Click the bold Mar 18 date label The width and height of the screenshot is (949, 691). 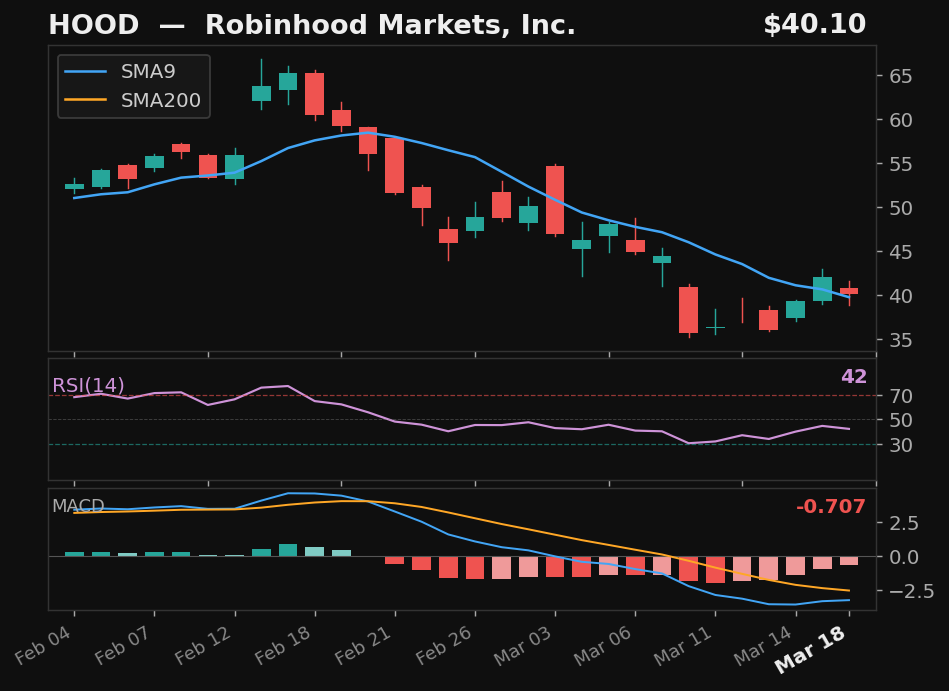click(811, 650)
